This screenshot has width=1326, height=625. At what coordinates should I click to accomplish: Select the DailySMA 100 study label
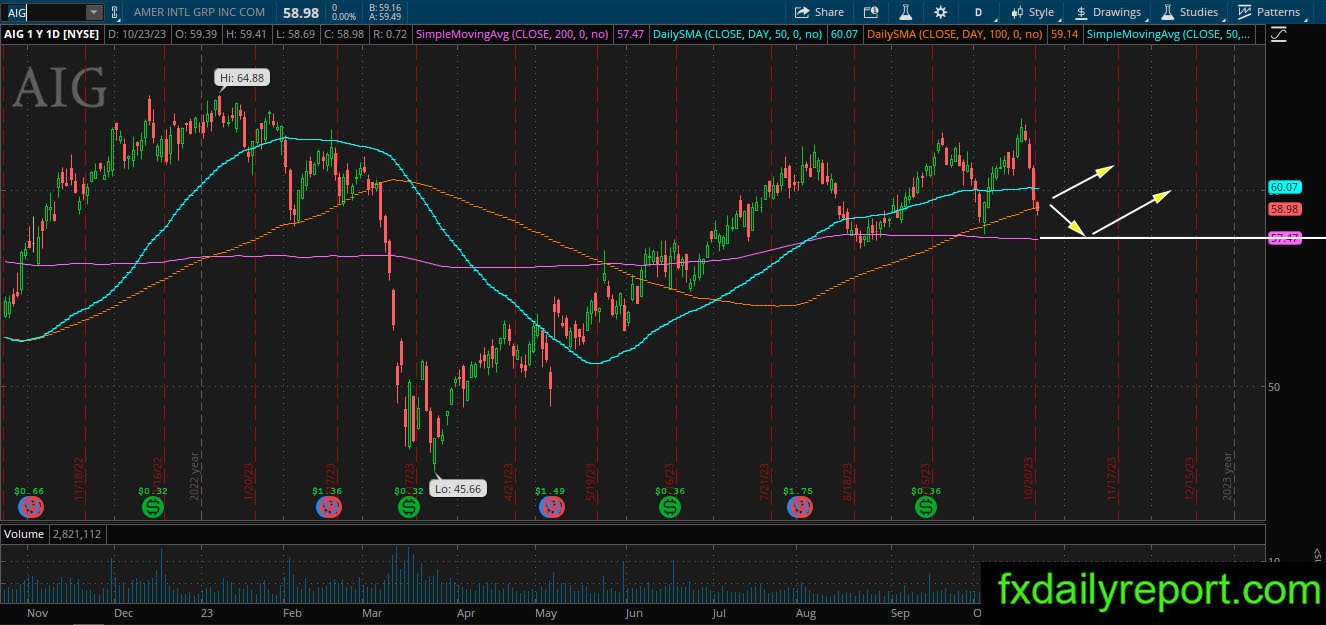956,34
